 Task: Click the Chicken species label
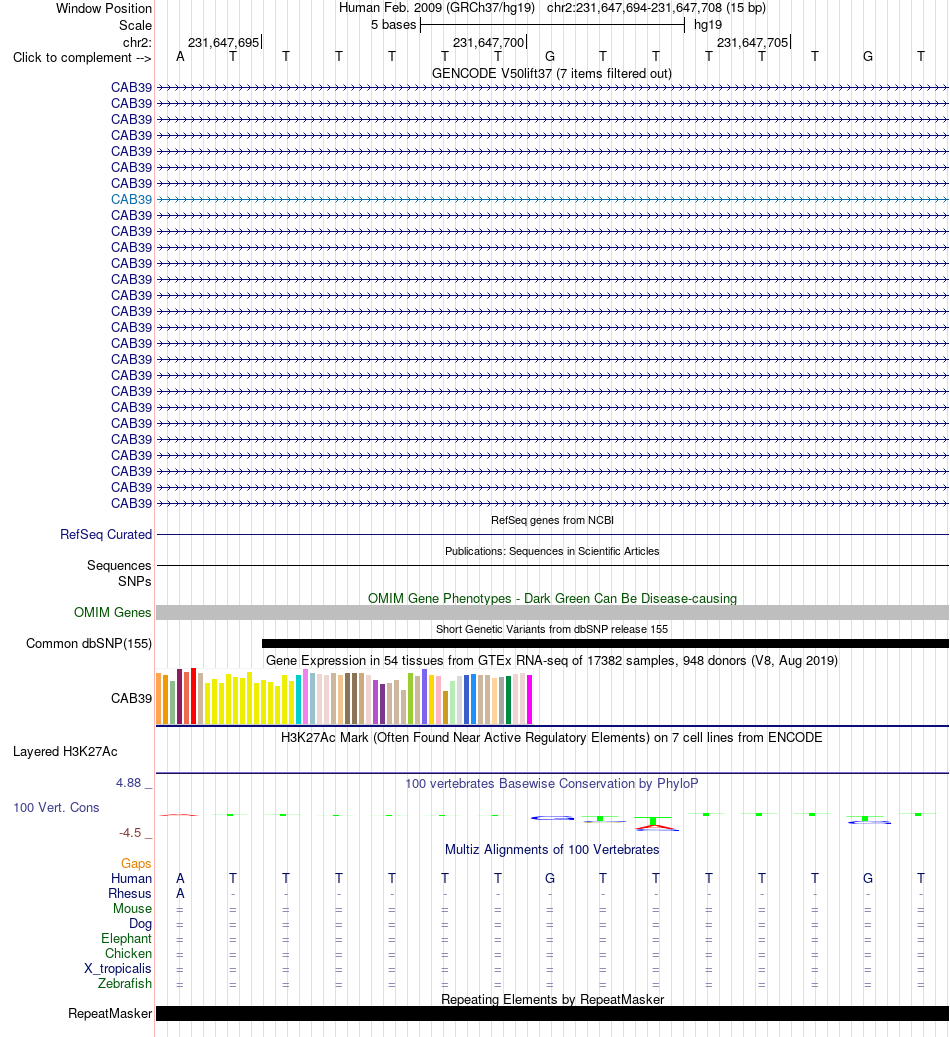click(128, 954)
